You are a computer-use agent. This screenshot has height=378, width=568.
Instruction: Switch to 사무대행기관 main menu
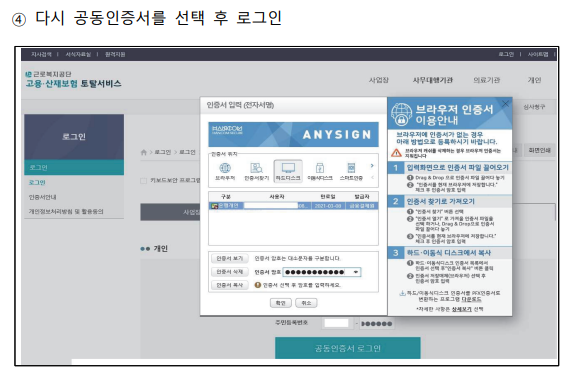(x=433, y=80)
